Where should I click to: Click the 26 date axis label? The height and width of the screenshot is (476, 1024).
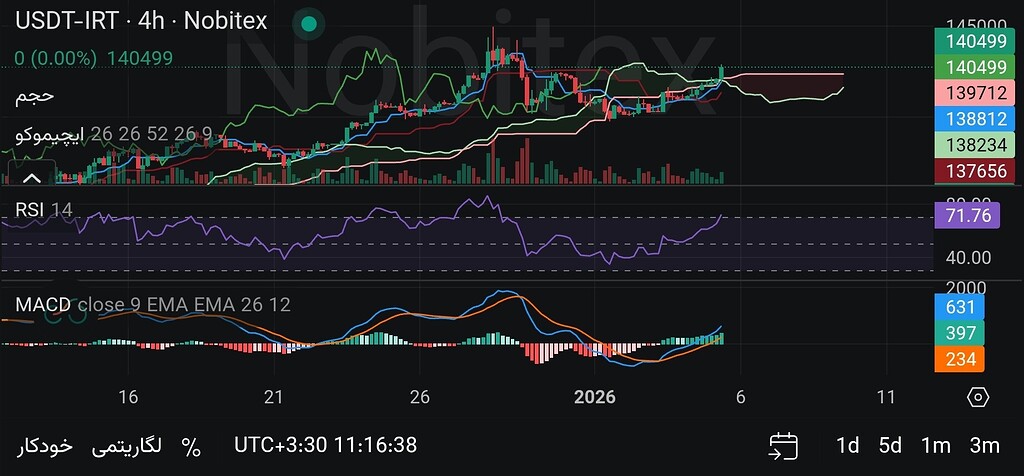(x=421, y=397)
